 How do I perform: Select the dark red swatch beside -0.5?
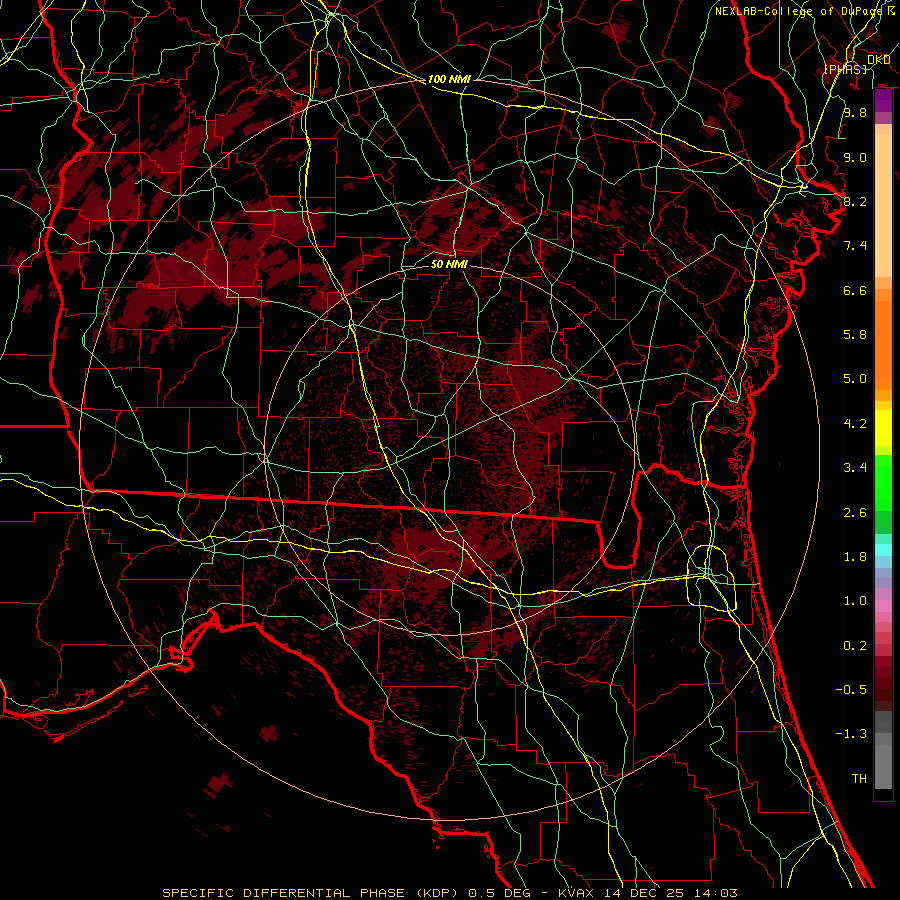tap(883, 688)
